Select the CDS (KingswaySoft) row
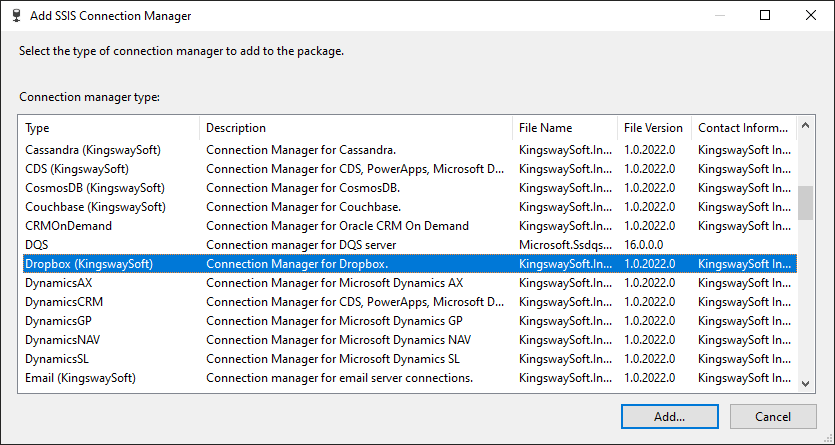This screenshot has width=835, height=445. pyautogui.click(x=410, y=169)
